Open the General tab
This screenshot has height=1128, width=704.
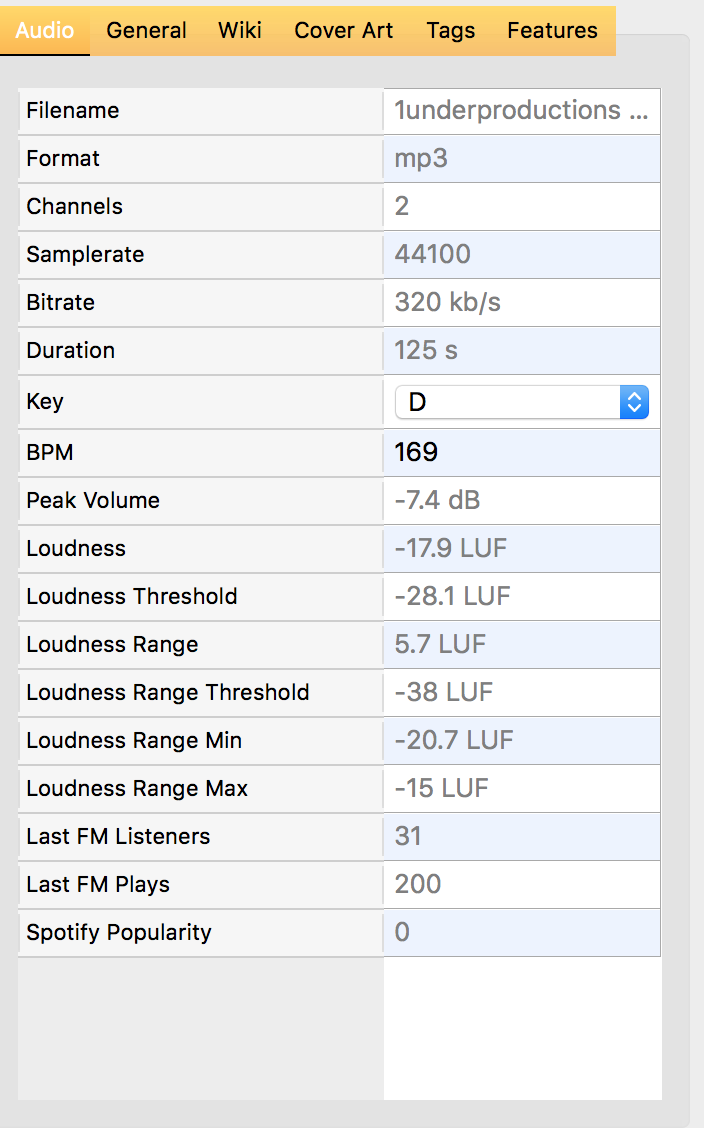coord(146,30)
